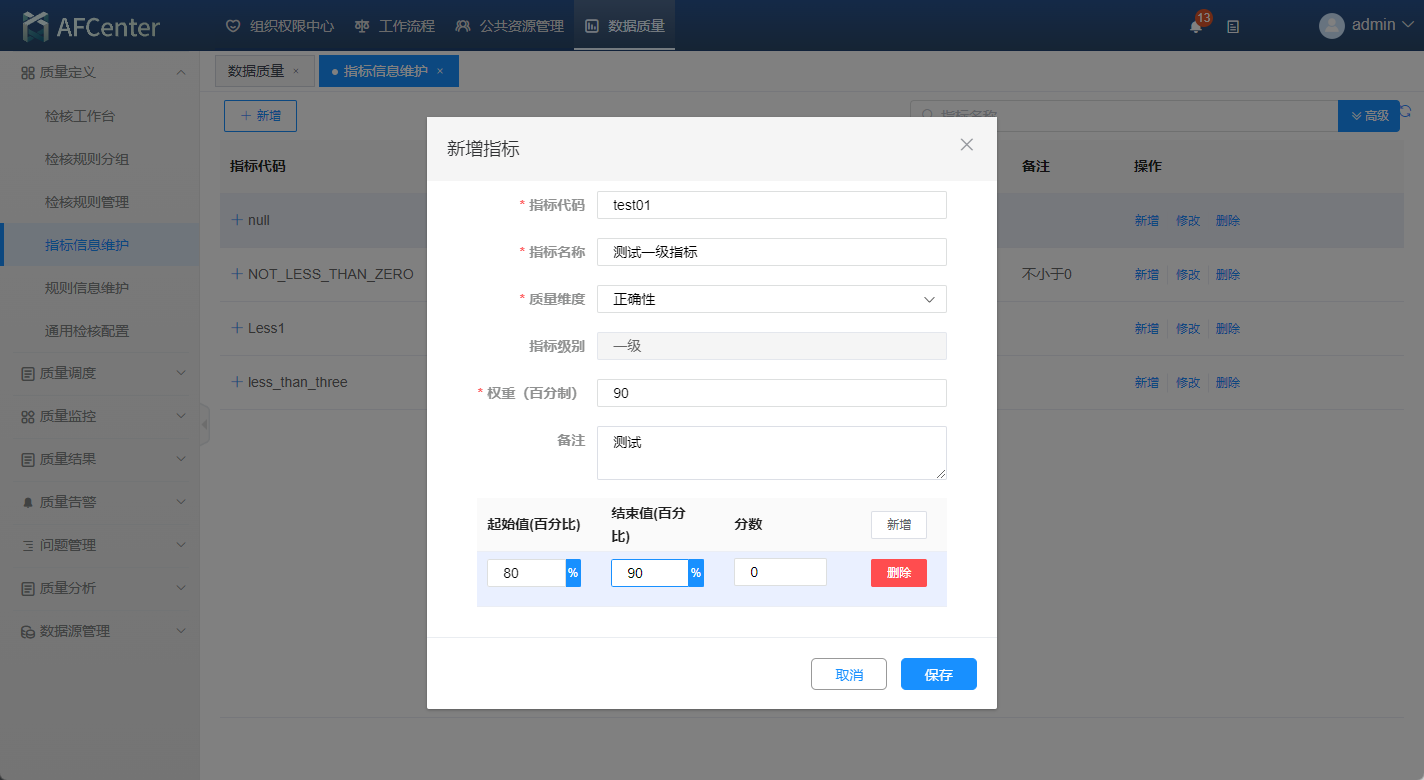The height and width of the screenshot is (780, 1424).
Task: Click the admin user avatar
Action: [1331, 26]
